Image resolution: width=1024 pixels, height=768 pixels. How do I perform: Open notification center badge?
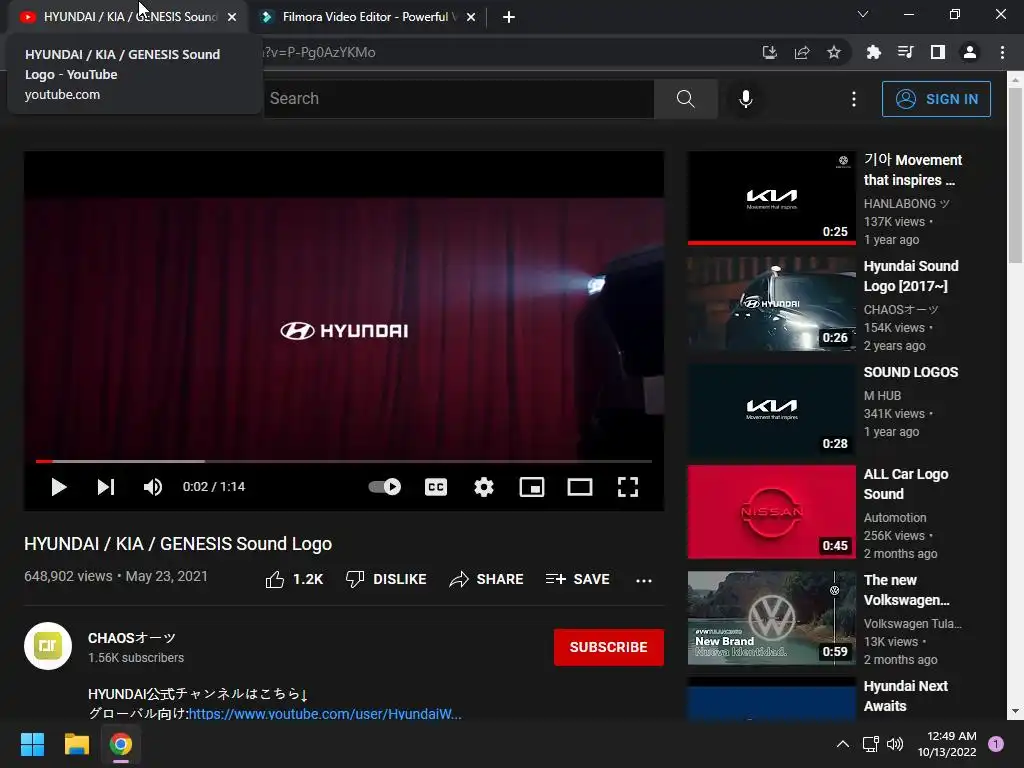pyautogui.click(x=996, y=744)
